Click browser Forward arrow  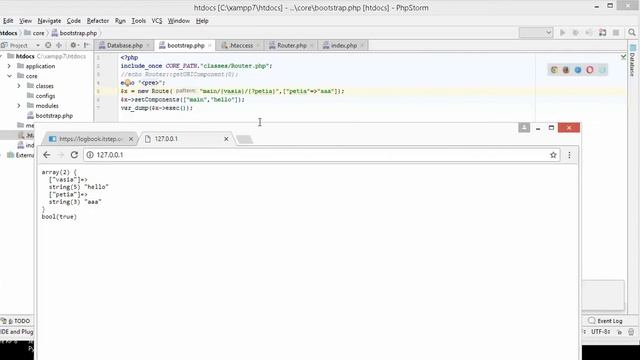click(x=60, y=155)
